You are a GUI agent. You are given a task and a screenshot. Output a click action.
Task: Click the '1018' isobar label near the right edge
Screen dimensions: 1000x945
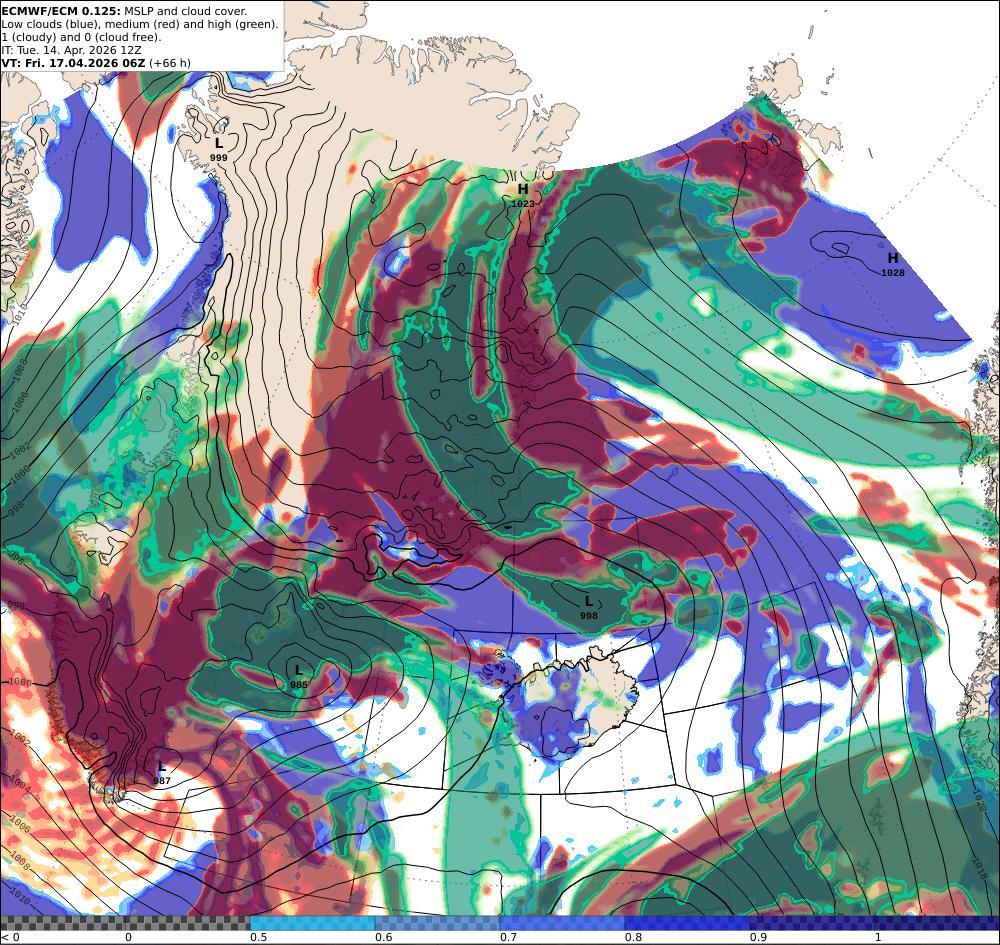(x=982, y=868)
